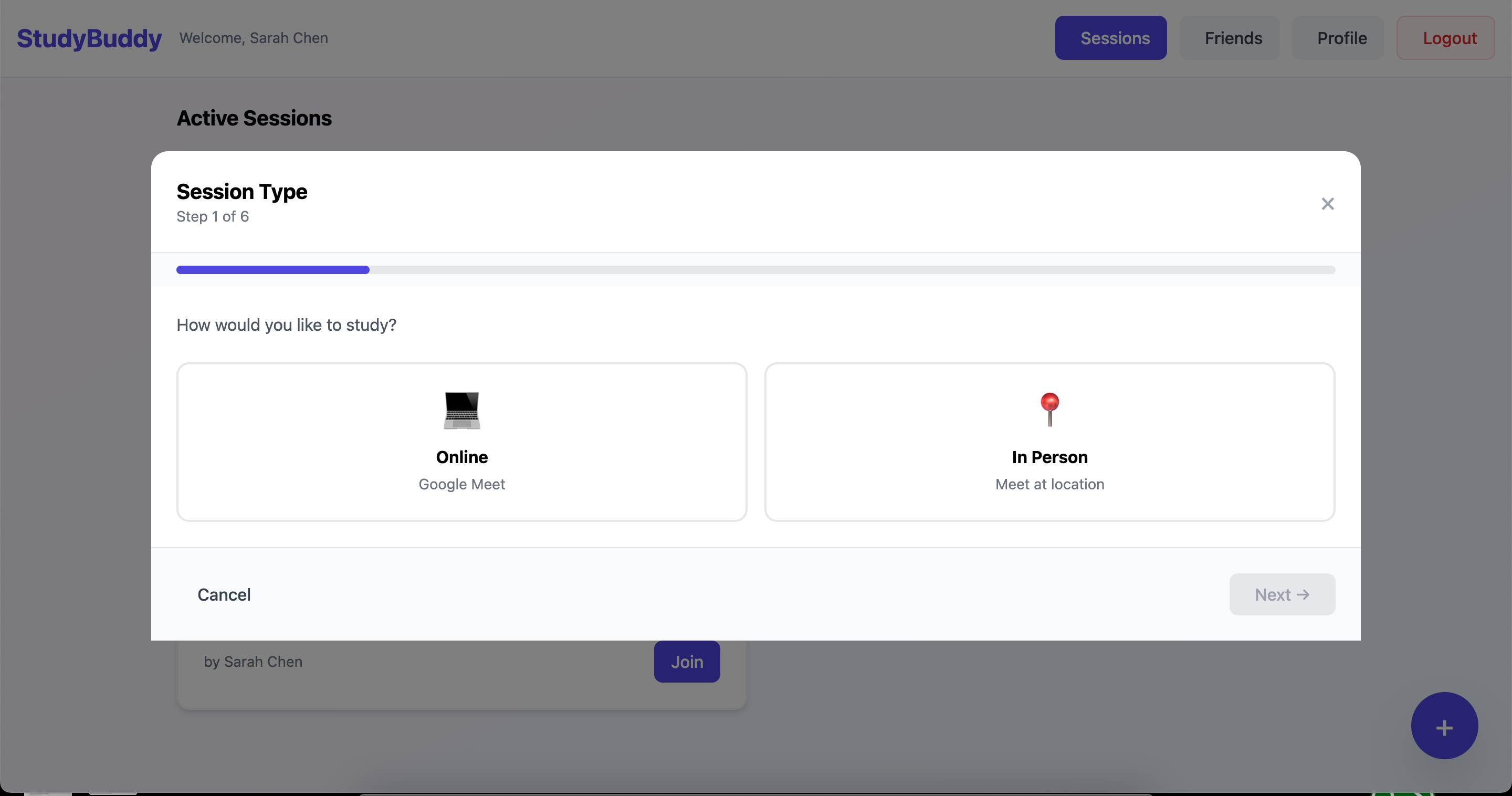Click the 'Meet at location' subtitle
Screen dimensions: 1512x796
click(1049, 484)
